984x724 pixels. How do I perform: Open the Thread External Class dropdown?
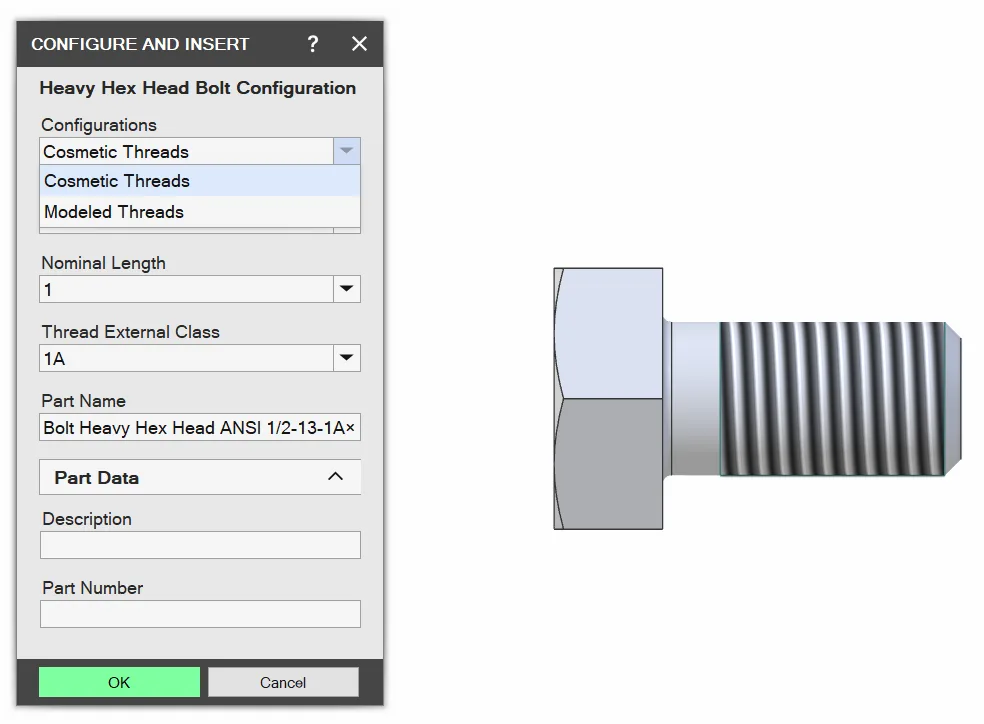tap(346, 358)
